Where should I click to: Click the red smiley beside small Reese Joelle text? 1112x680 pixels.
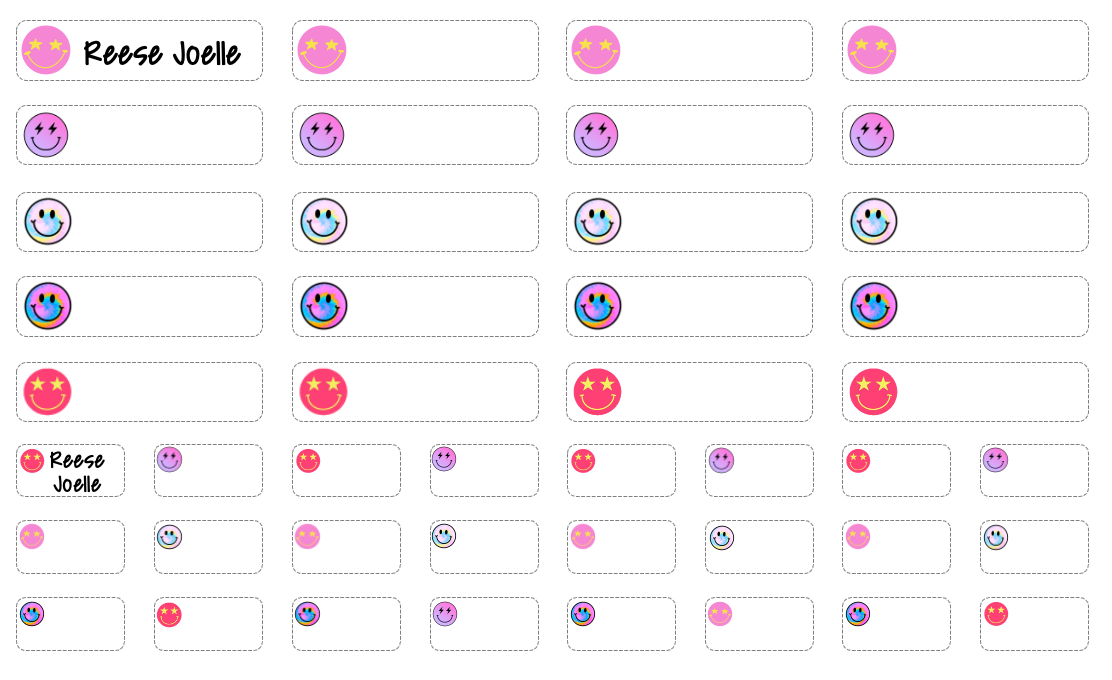[32, 460]
